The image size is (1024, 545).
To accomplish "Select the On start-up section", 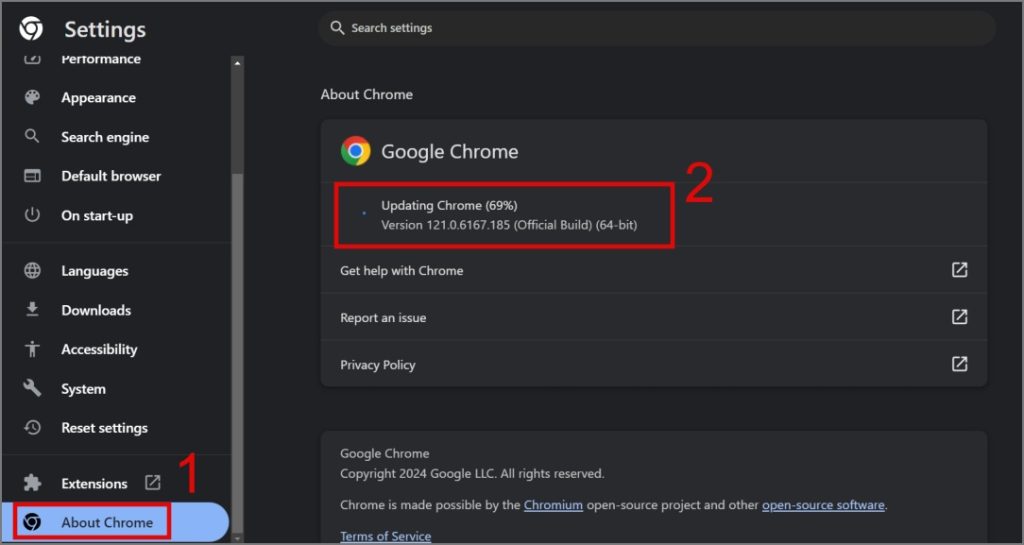I will [97, 215].
